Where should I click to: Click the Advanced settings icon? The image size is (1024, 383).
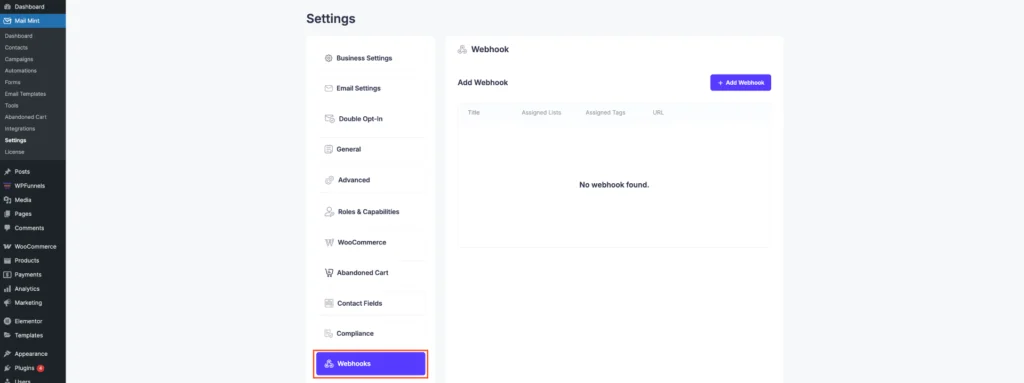coord(329,180)
